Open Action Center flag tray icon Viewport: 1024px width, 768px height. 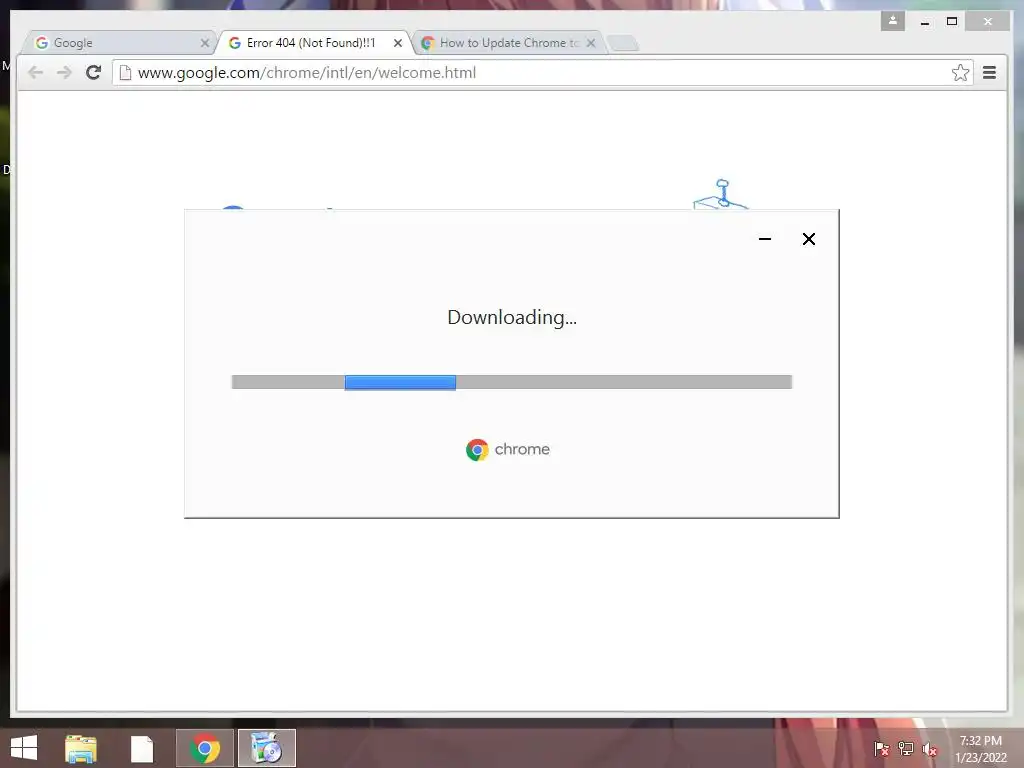click(x=881, y=748)
